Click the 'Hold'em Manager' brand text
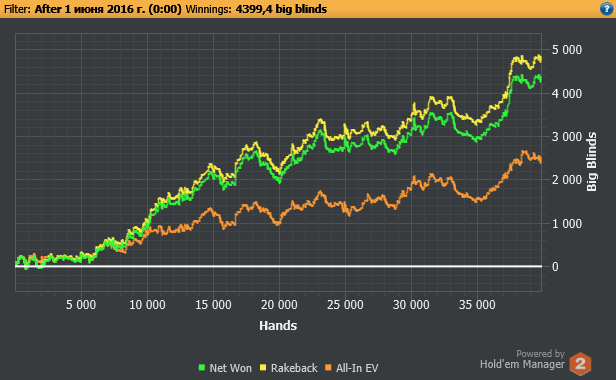 522,364
